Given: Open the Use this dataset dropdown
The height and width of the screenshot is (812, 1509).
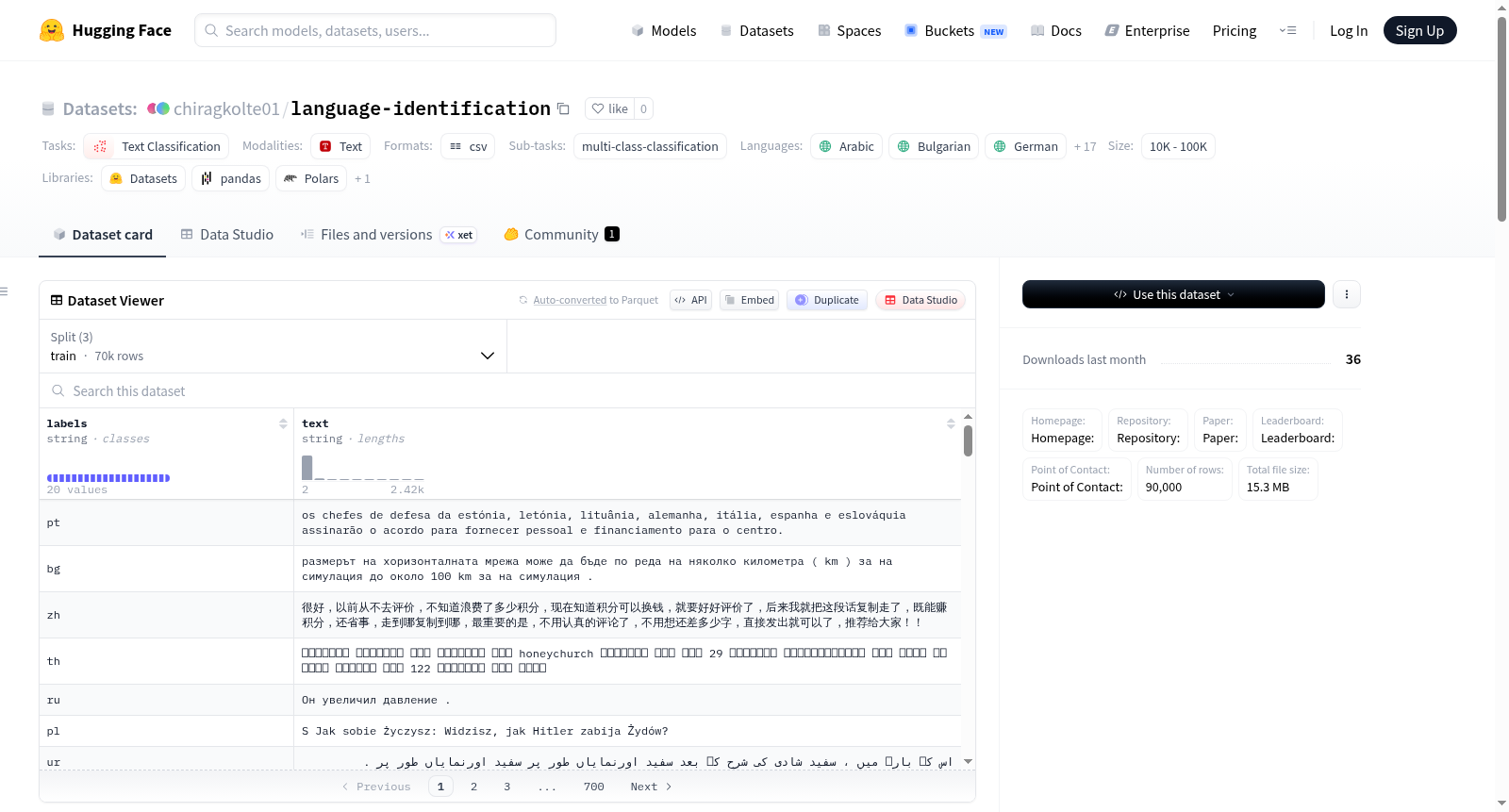Looking at the screenshot, I should 1173,294.
